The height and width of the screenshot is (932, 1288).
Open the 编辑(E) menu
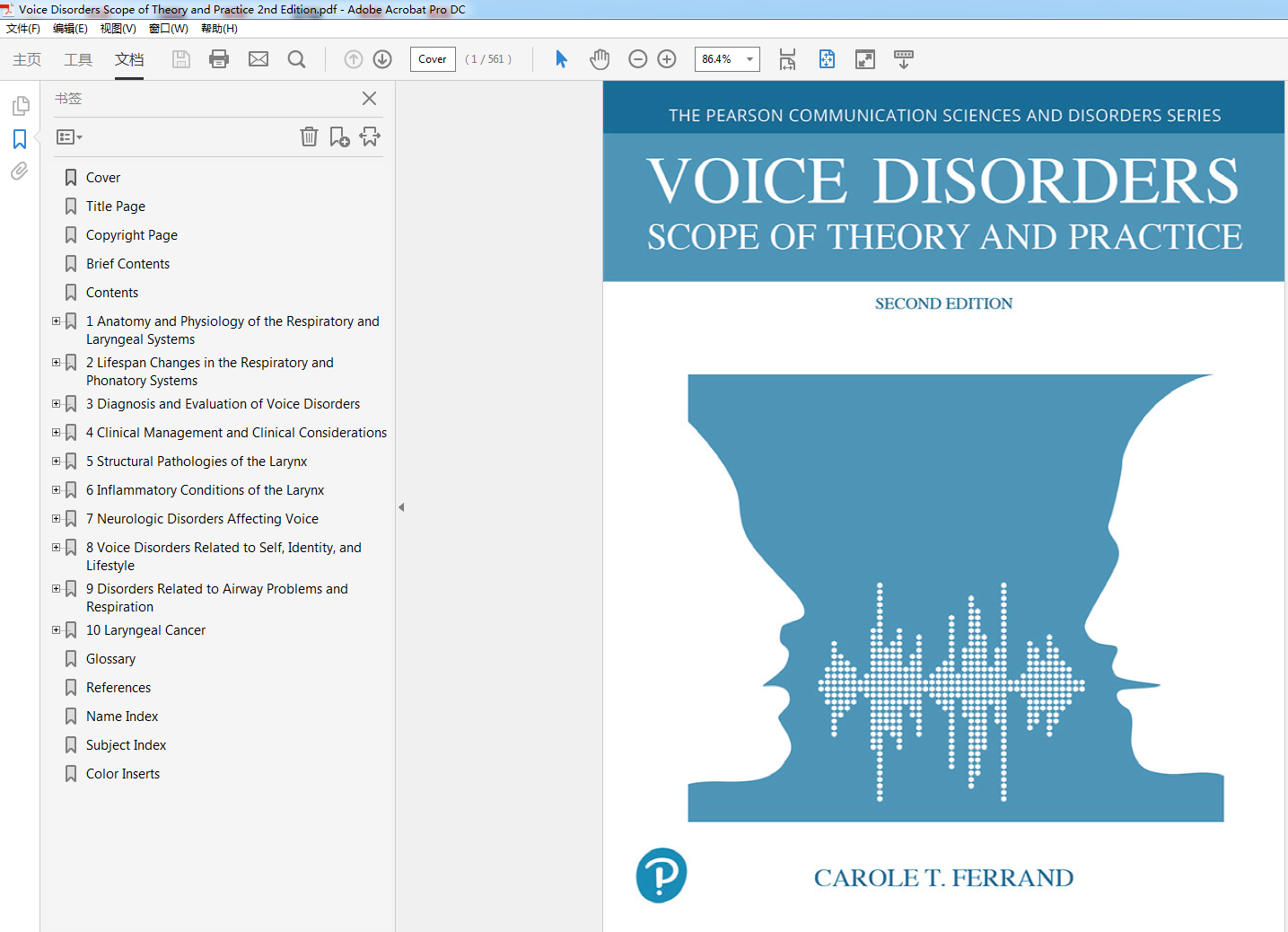70,29
